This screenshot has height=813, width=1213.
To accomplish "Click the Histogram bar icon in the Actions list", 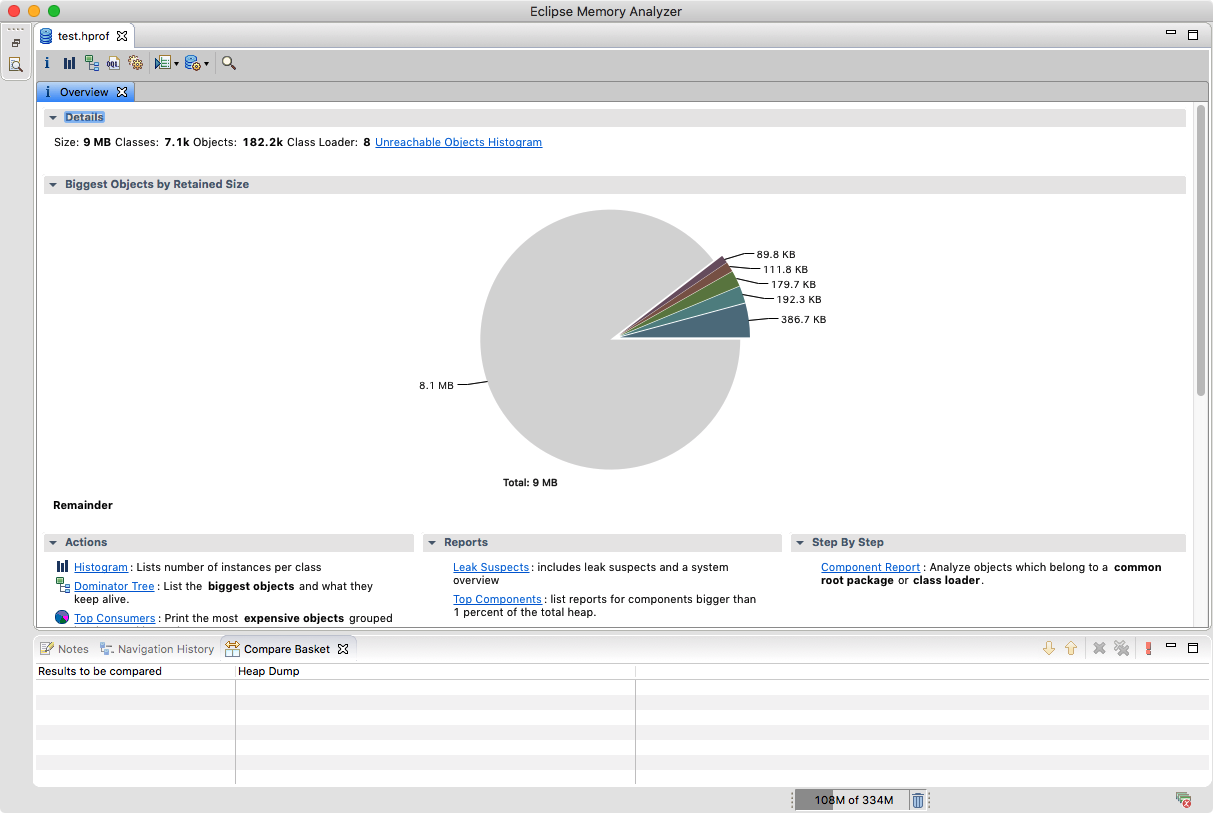I will point(62,567).
